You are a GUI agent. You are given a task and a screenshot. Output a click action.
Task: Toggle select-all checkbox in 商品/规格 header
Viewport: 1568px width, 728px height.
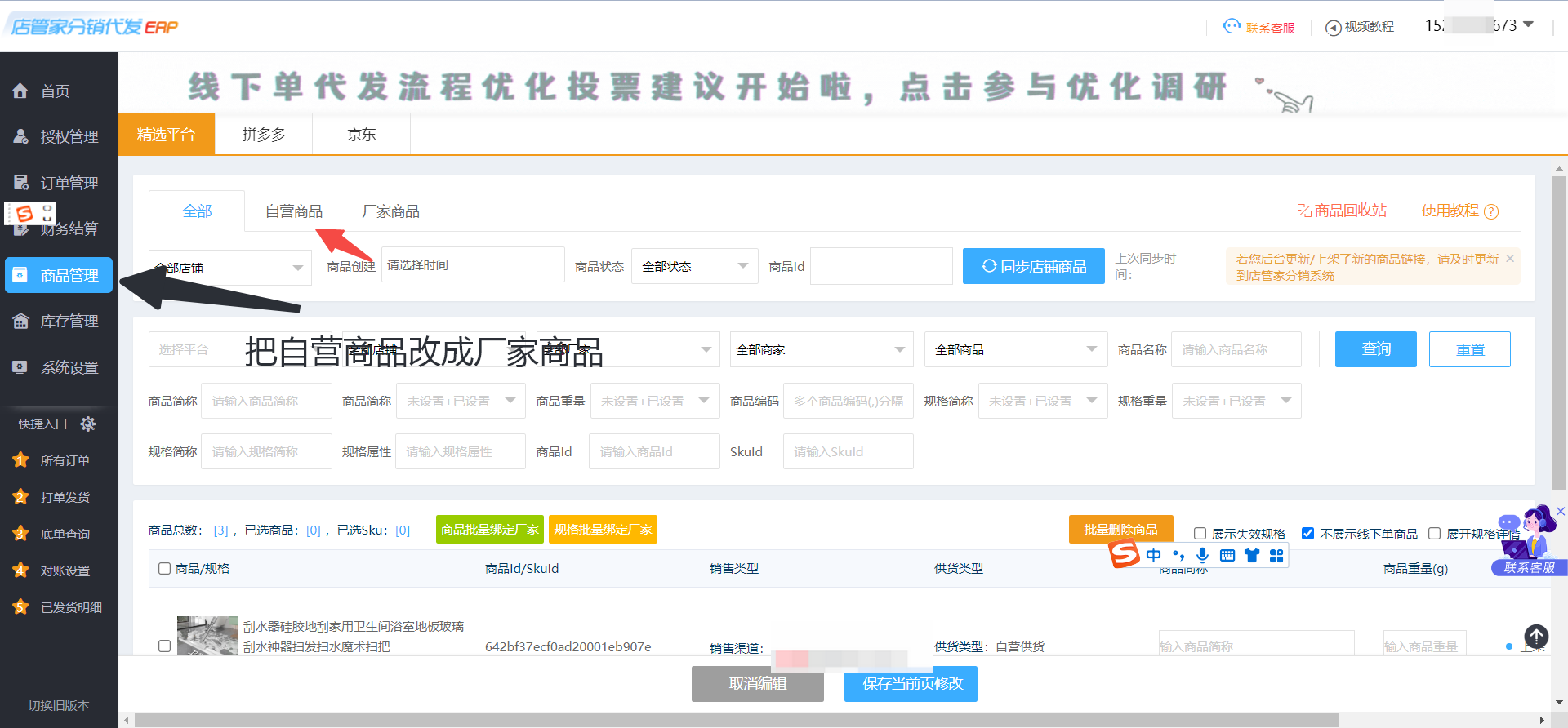tap(164, 569)
